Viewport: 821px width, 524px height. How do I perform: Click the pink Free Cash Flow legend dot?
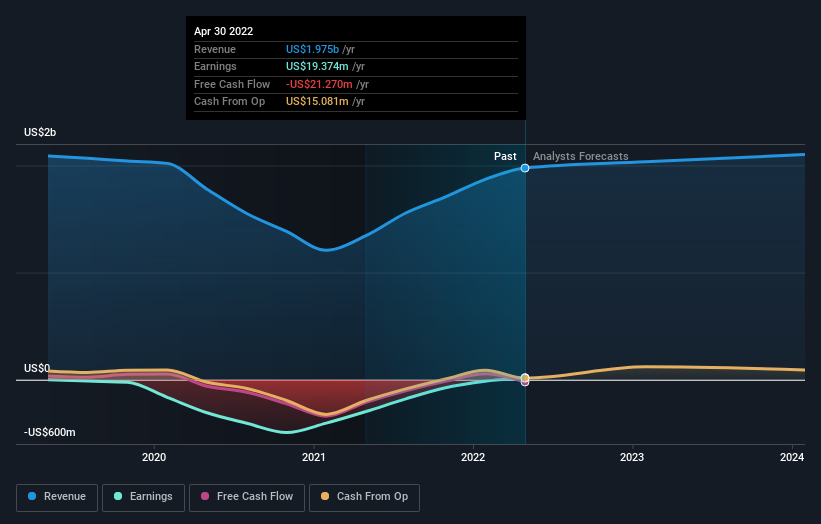coord(205,496)
